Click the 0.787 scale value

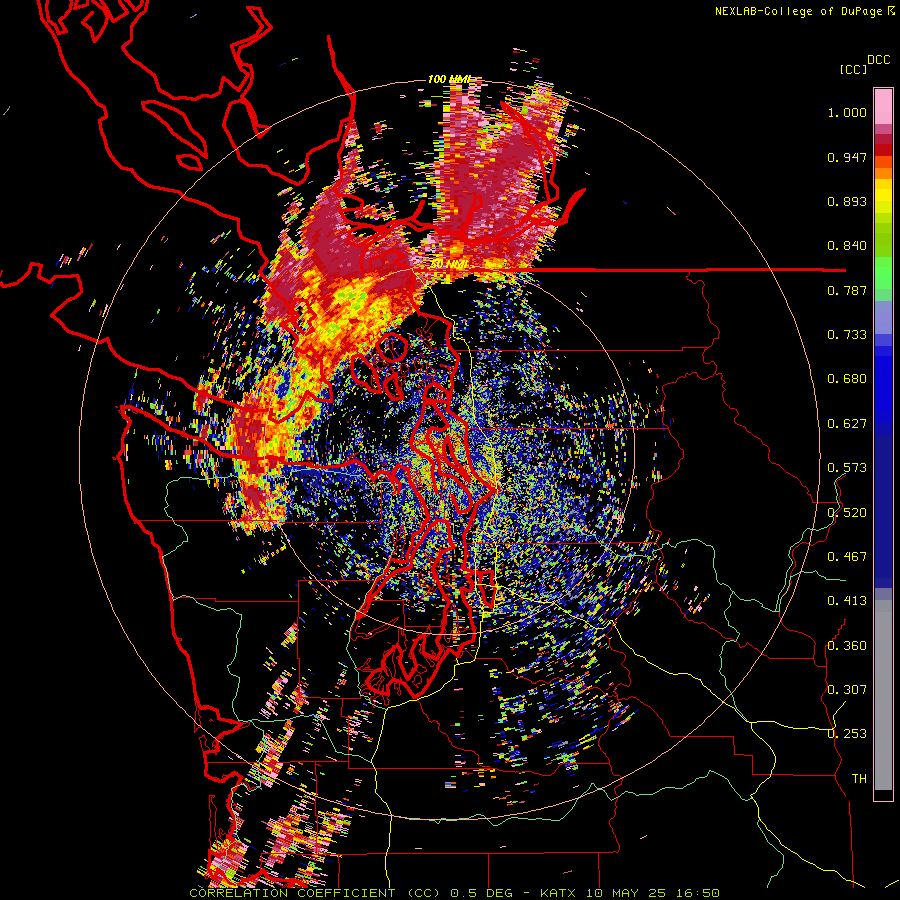click(847, 290)
